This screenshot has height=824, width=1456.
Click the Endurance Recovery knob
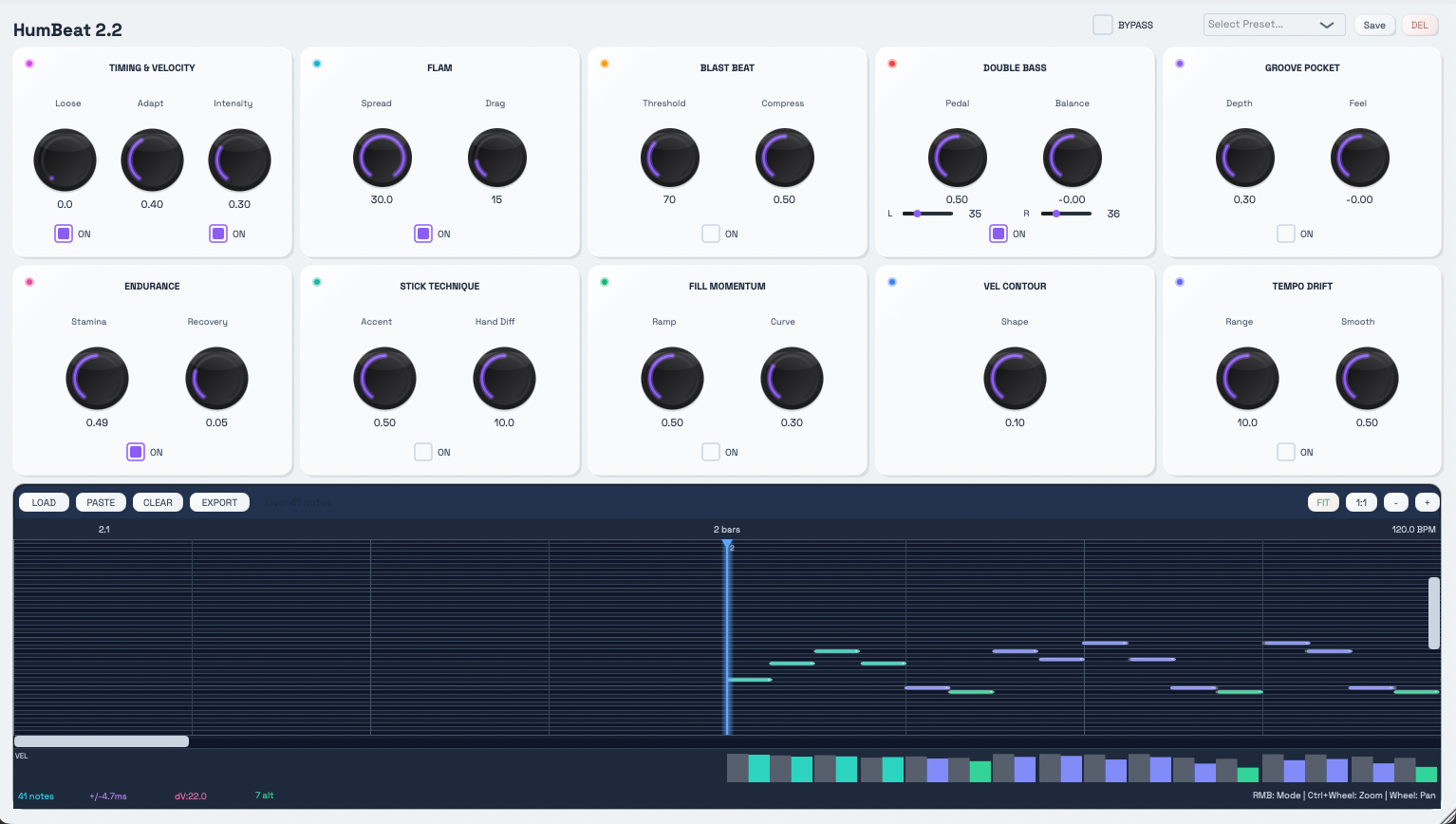tap(216, 378)
